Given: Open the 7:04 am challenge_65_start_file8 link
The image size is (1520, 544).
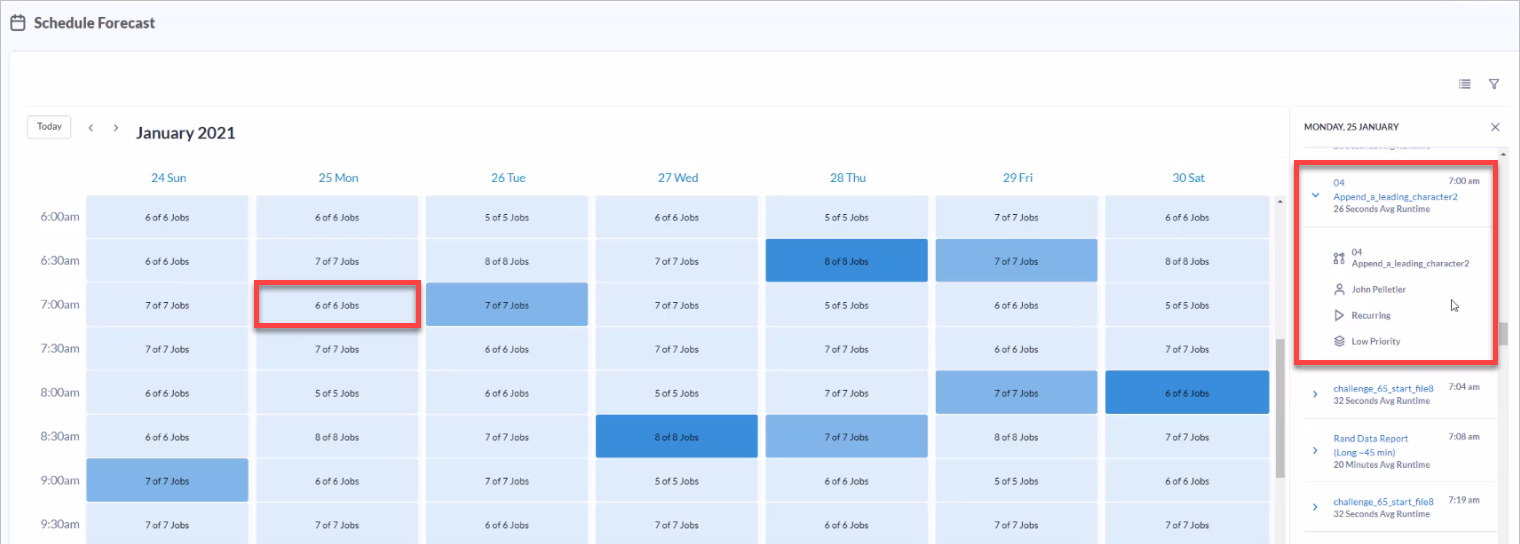Looking at the screenshot, I should tap(1383, 388).
